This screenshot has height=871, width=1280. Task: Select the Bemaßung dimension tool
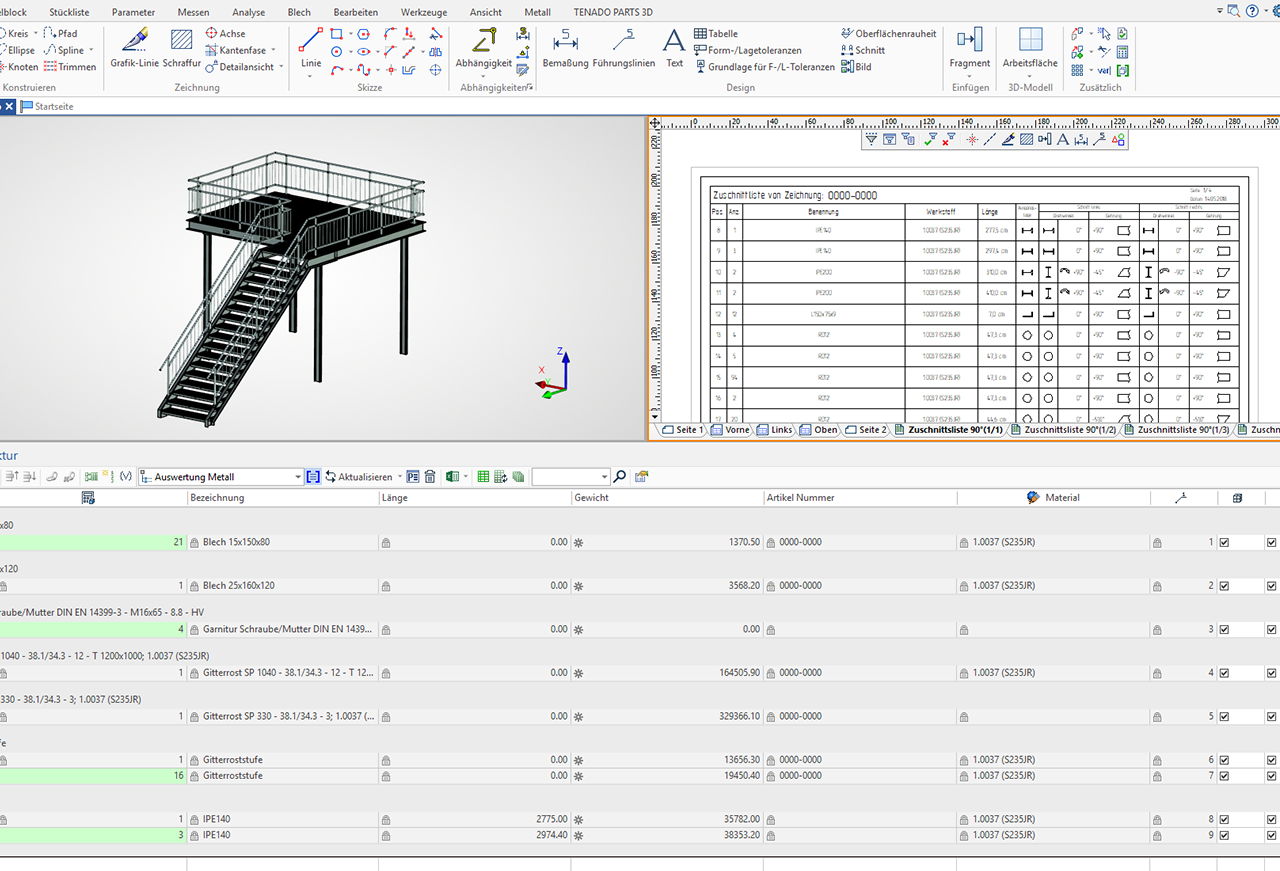tap(565, 48)
